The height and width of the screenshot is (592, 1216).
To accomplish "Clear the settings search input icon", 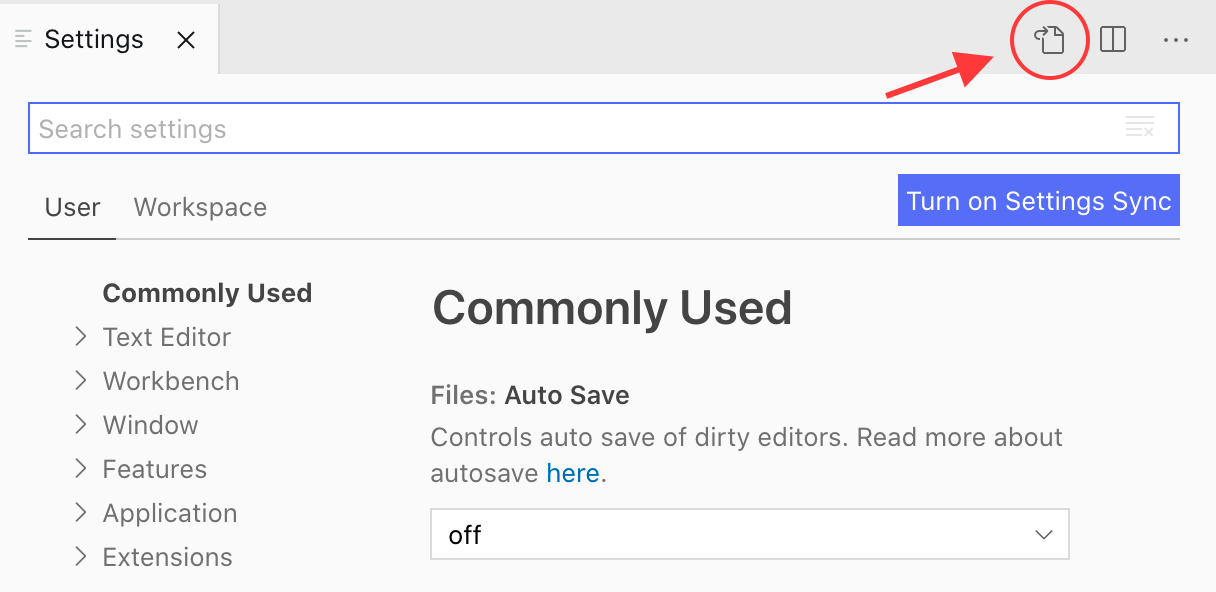I will tap(1140, 128).
